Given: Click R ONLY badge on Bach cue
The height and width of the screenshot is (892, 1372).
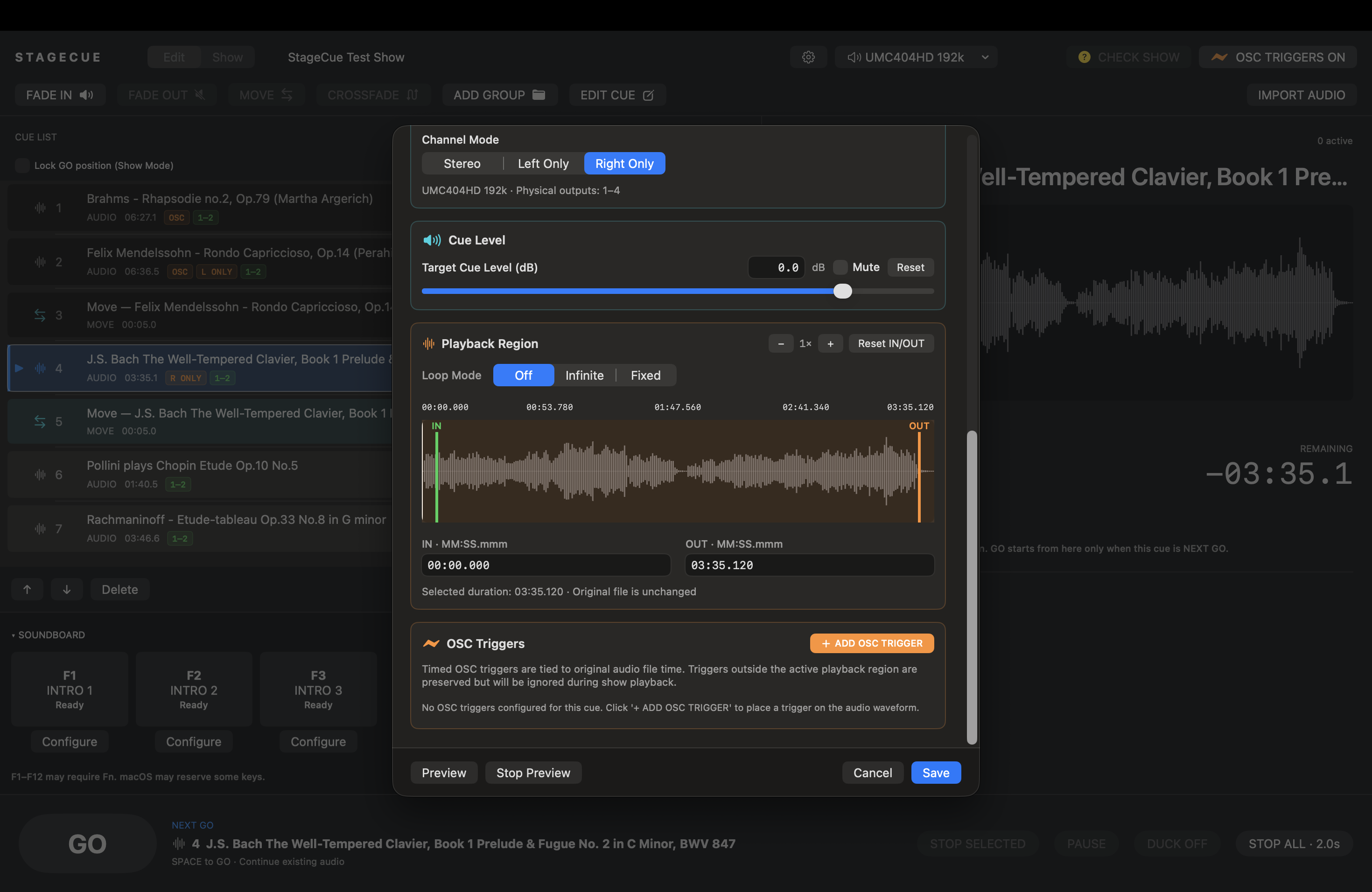Looking at the screenshot, I should 186,378.
